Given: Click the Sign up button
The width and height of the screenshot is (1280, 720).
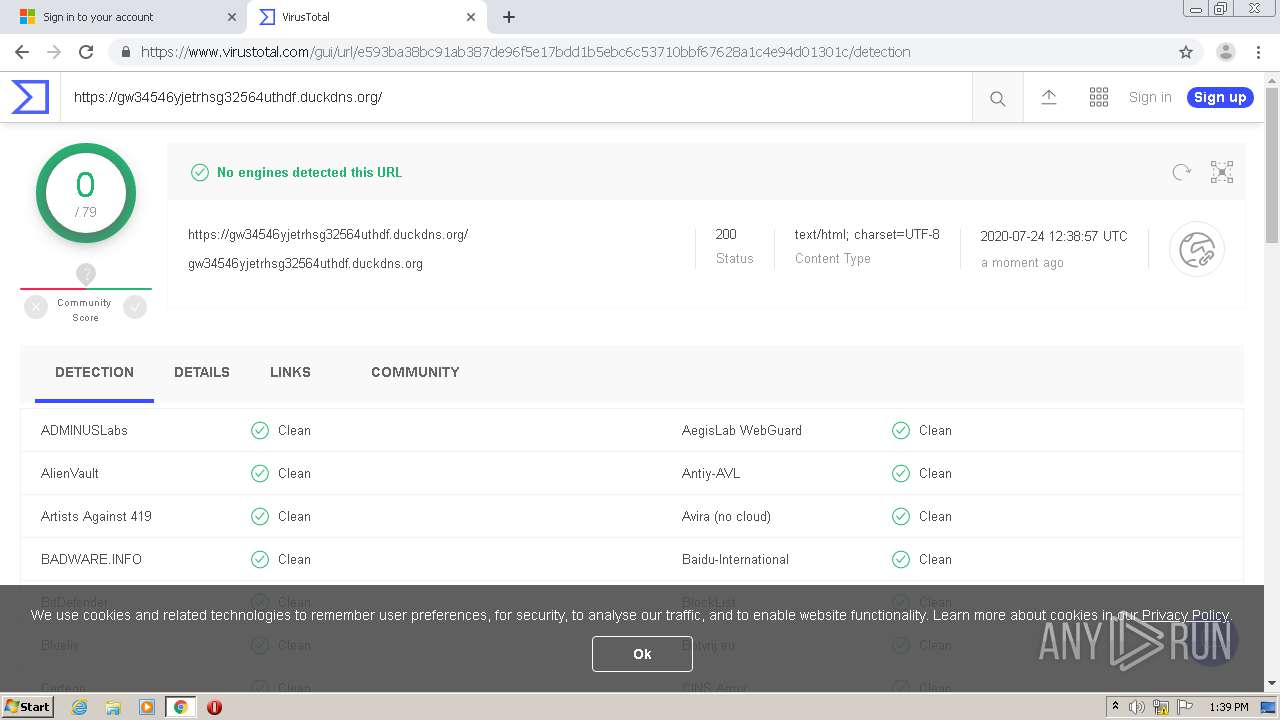Looking at the screenshot, I should coord(1220,97).
